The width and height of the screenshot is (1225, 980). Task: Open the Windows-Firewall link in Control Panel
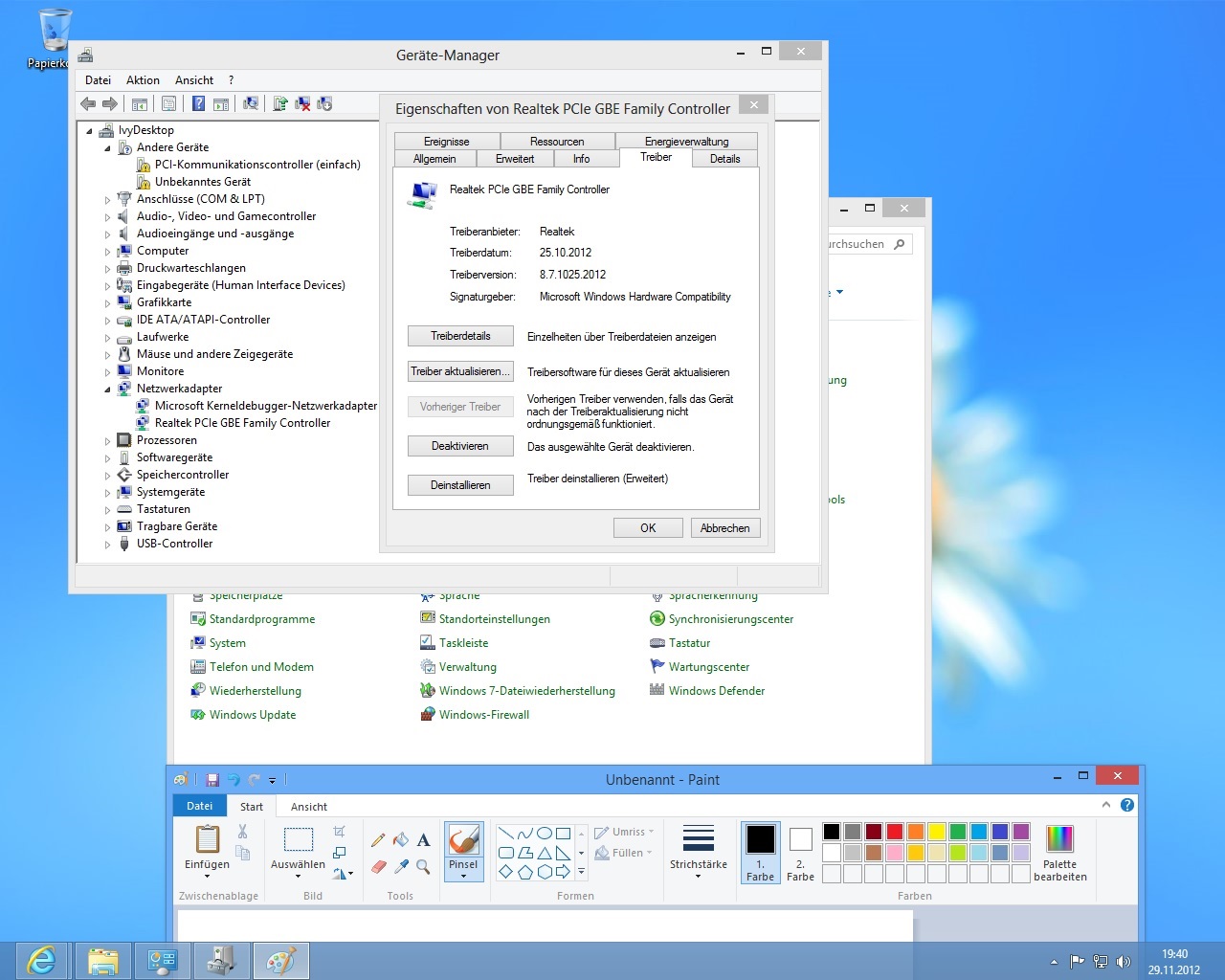pyautogui.click(x=484, y=715)
